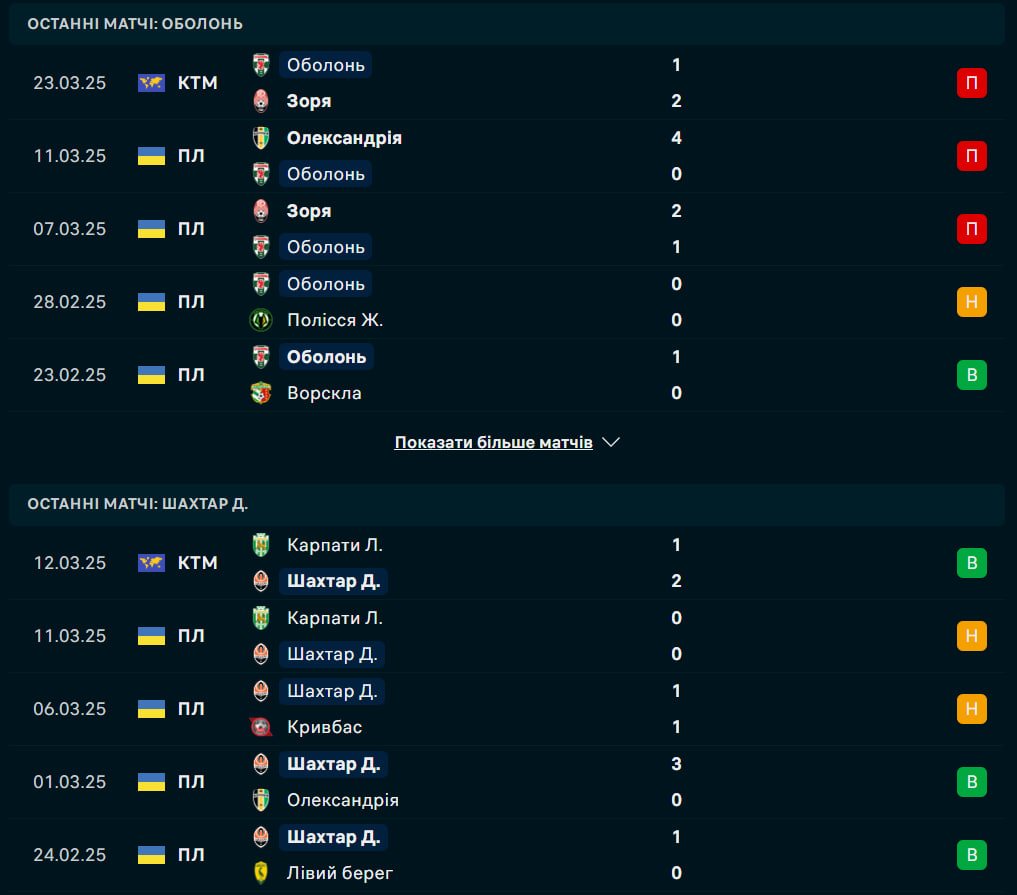Click the Зоря club crest in the 07.03.25 match
Screen dimensions: 1017x895
(x=261, y=211)
